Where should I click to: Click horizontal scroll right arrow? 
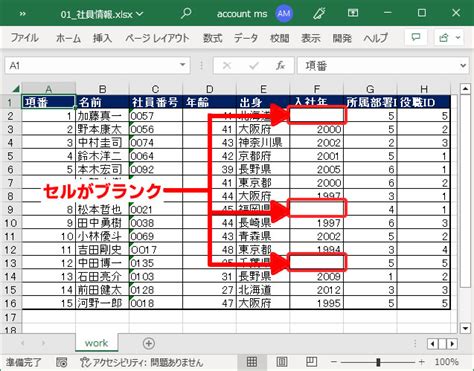click(452, 344)
